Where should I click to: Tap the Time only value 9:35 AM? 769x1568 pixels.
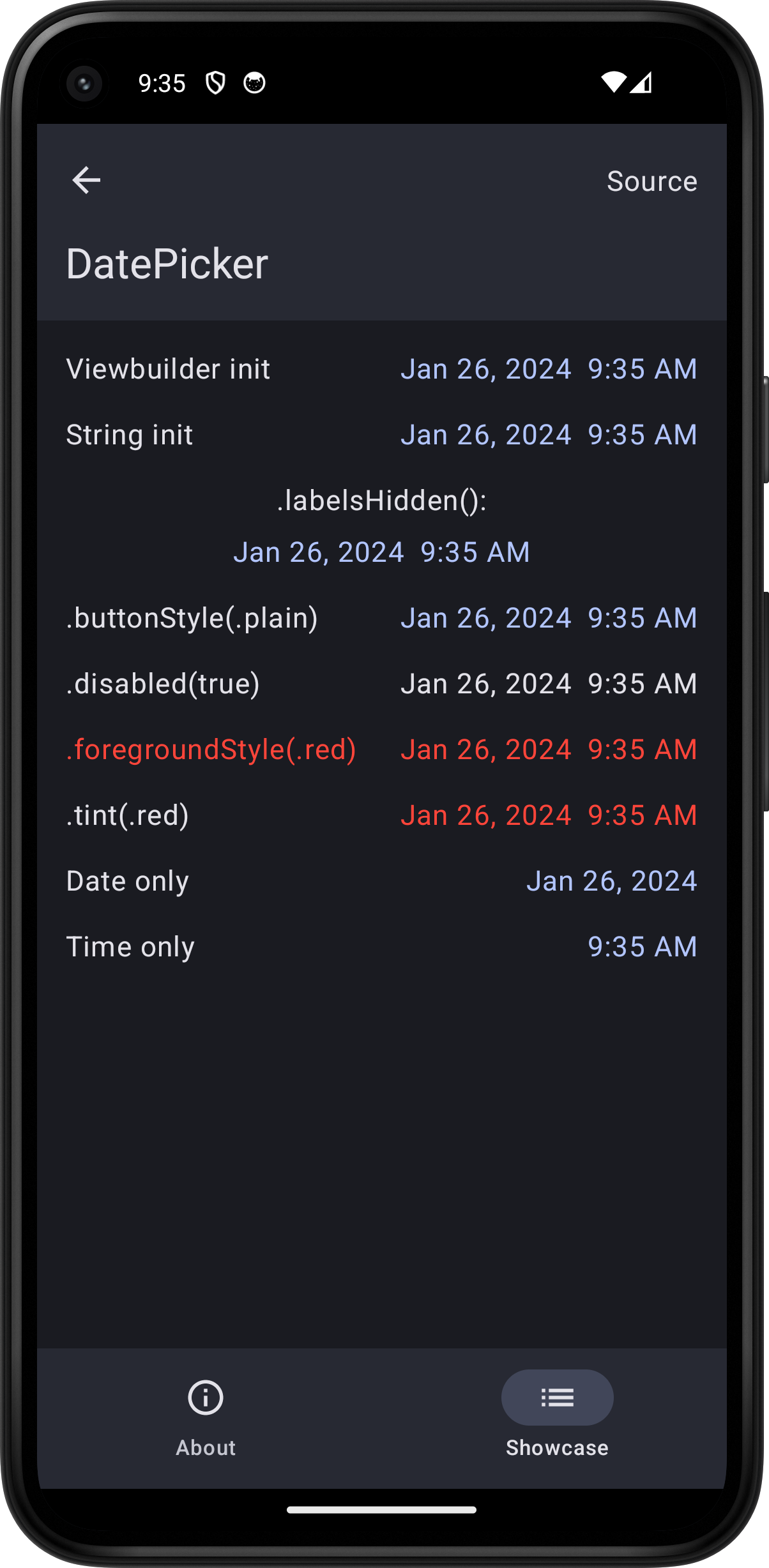click(642, 947)
